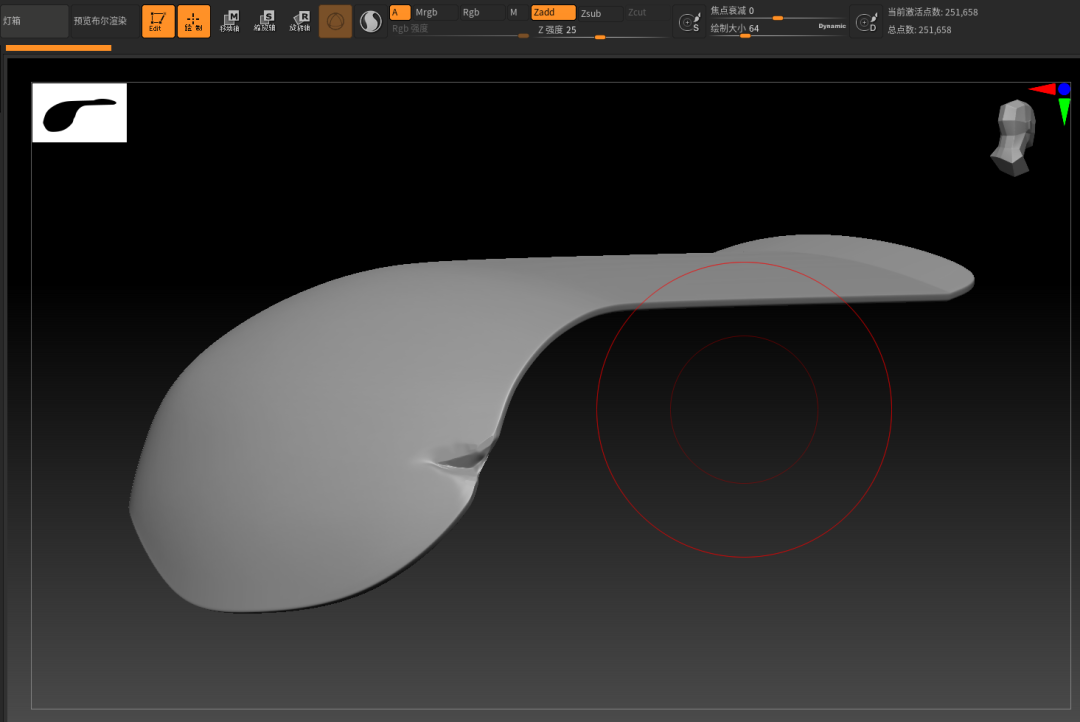The image size is (1080, 722).
Task: Switch to Zsub sculpt mode
Action: point(592,13)
